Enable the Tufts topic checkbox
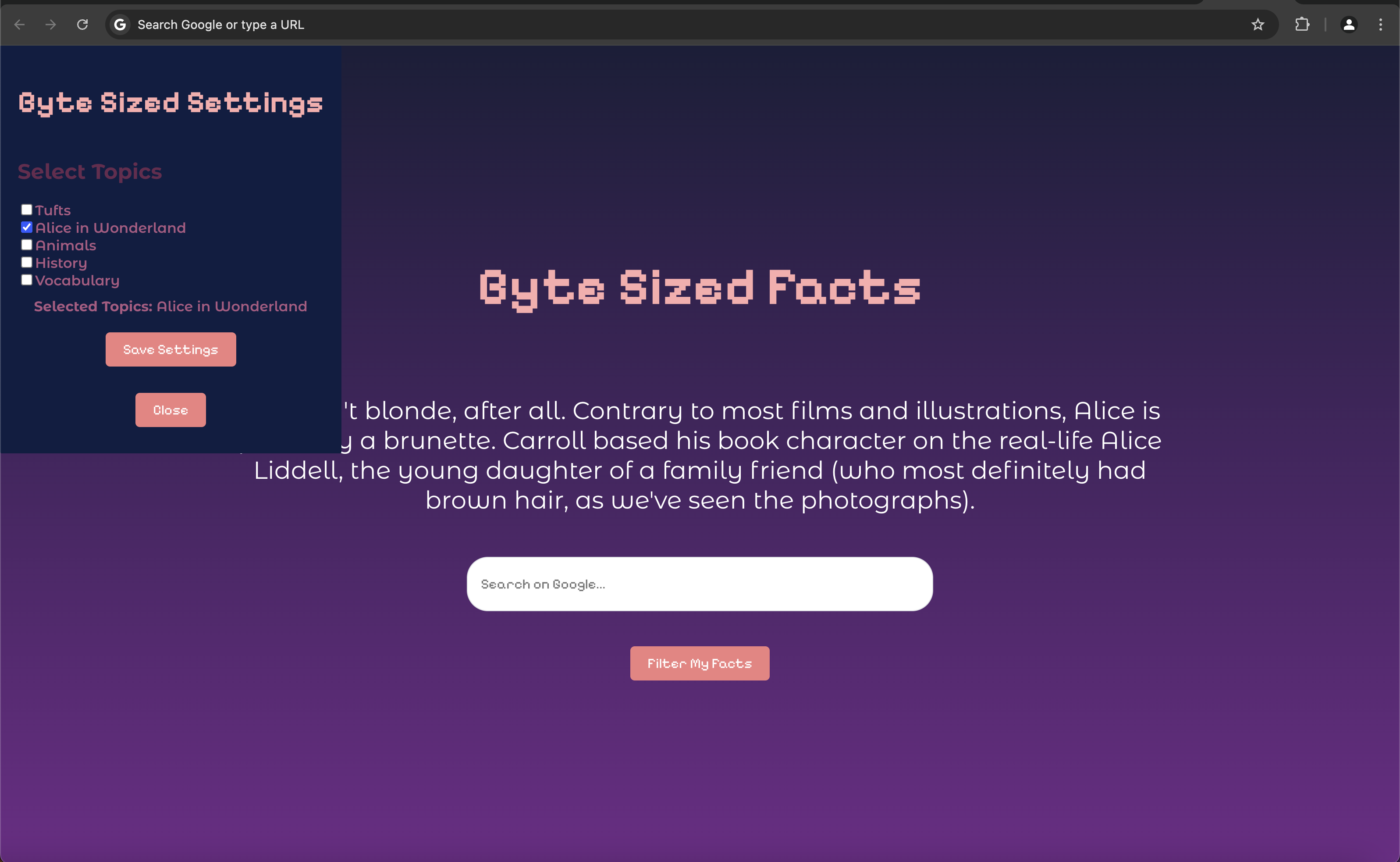1400x862 pixels. tap(27, 210)
